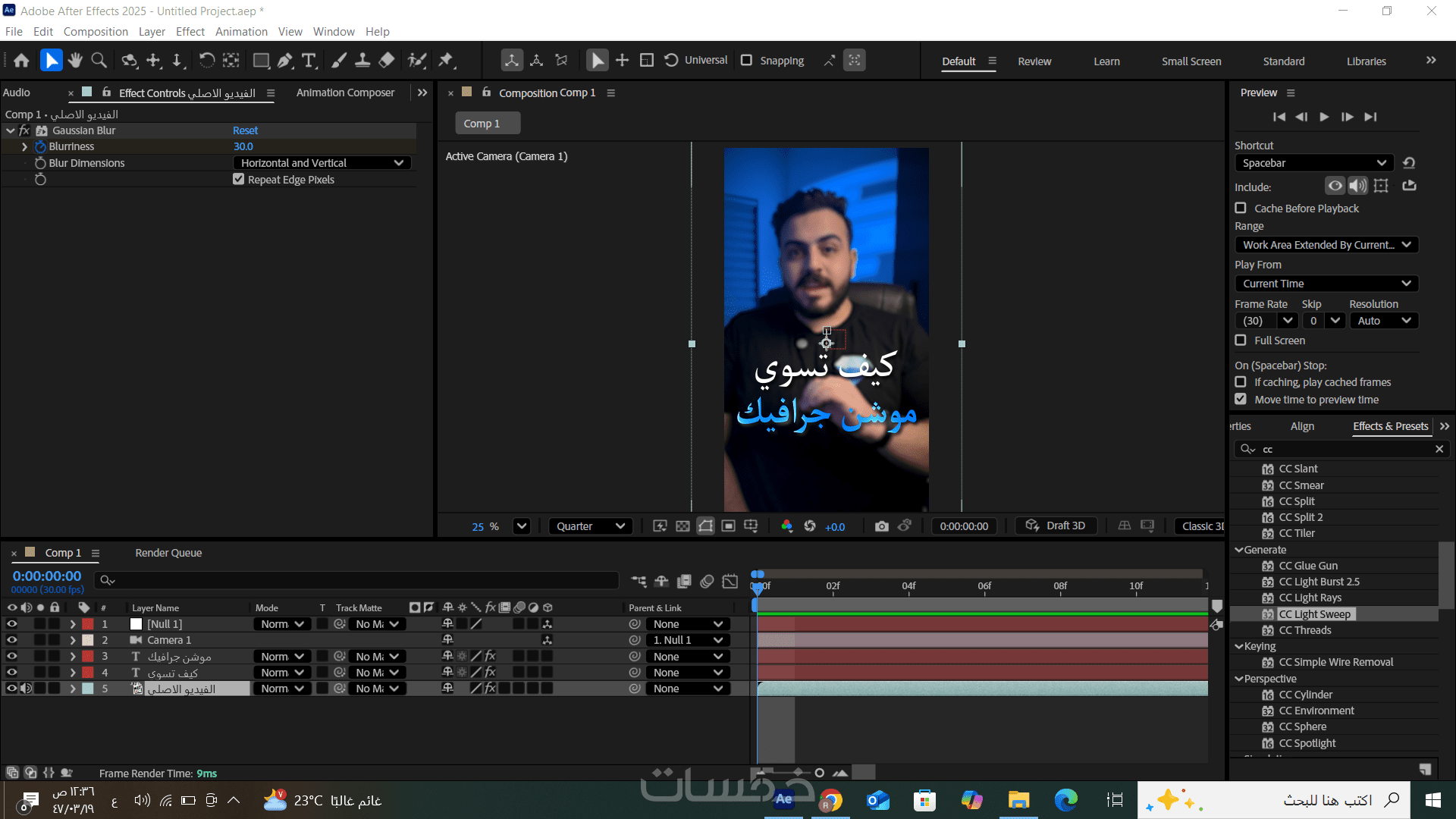Select the Hand tool
Screen dimensions: 1456x819
tap(74, 61)
